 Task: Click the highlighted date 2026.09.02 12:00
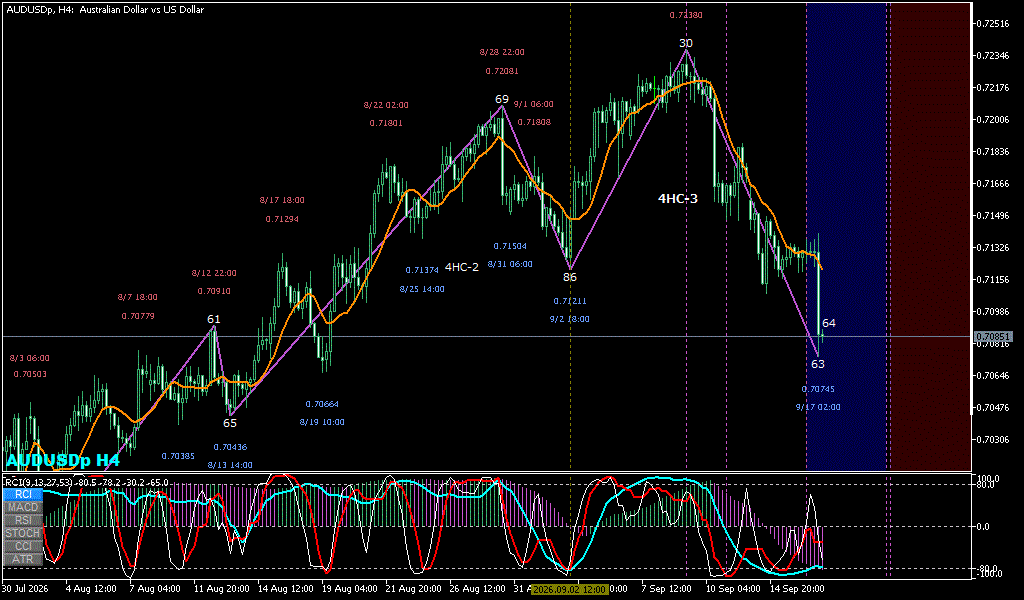click(x=569, y=589)
